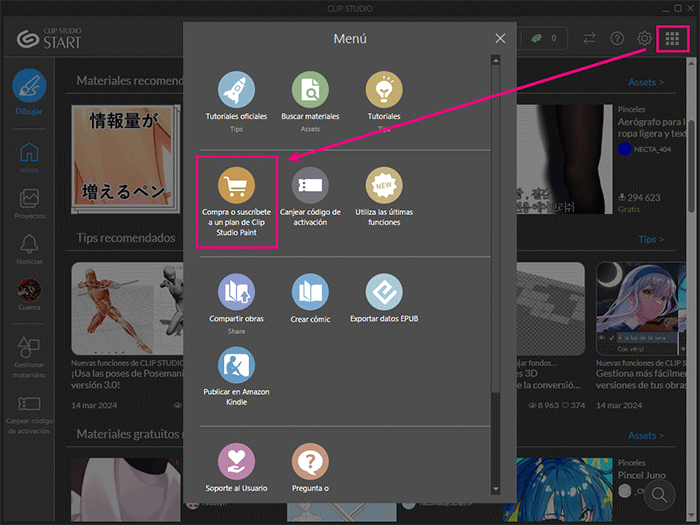700x525 pixels.
Task: Go to Inicio in the sidebar
Action: [29, 157]
